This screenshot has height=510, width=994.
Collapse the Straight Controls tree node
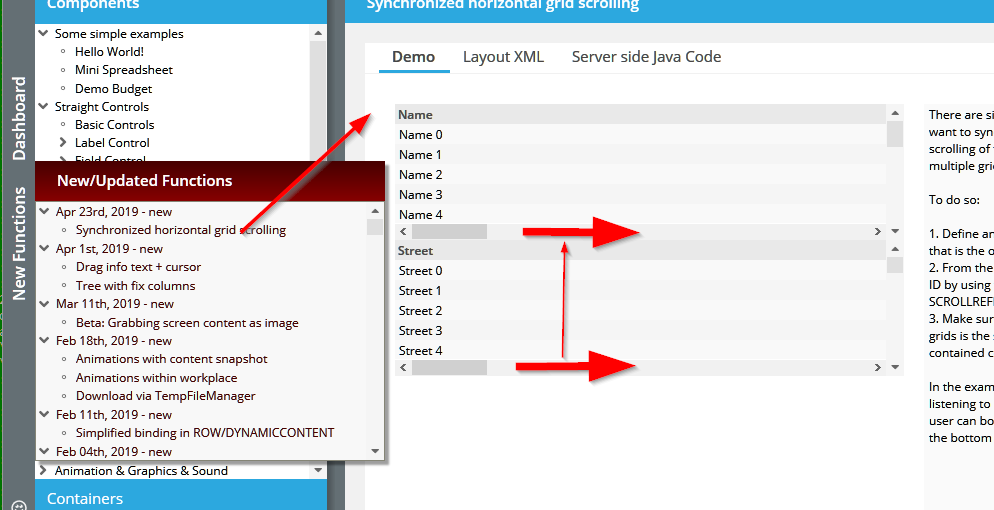tap(43, 107)
